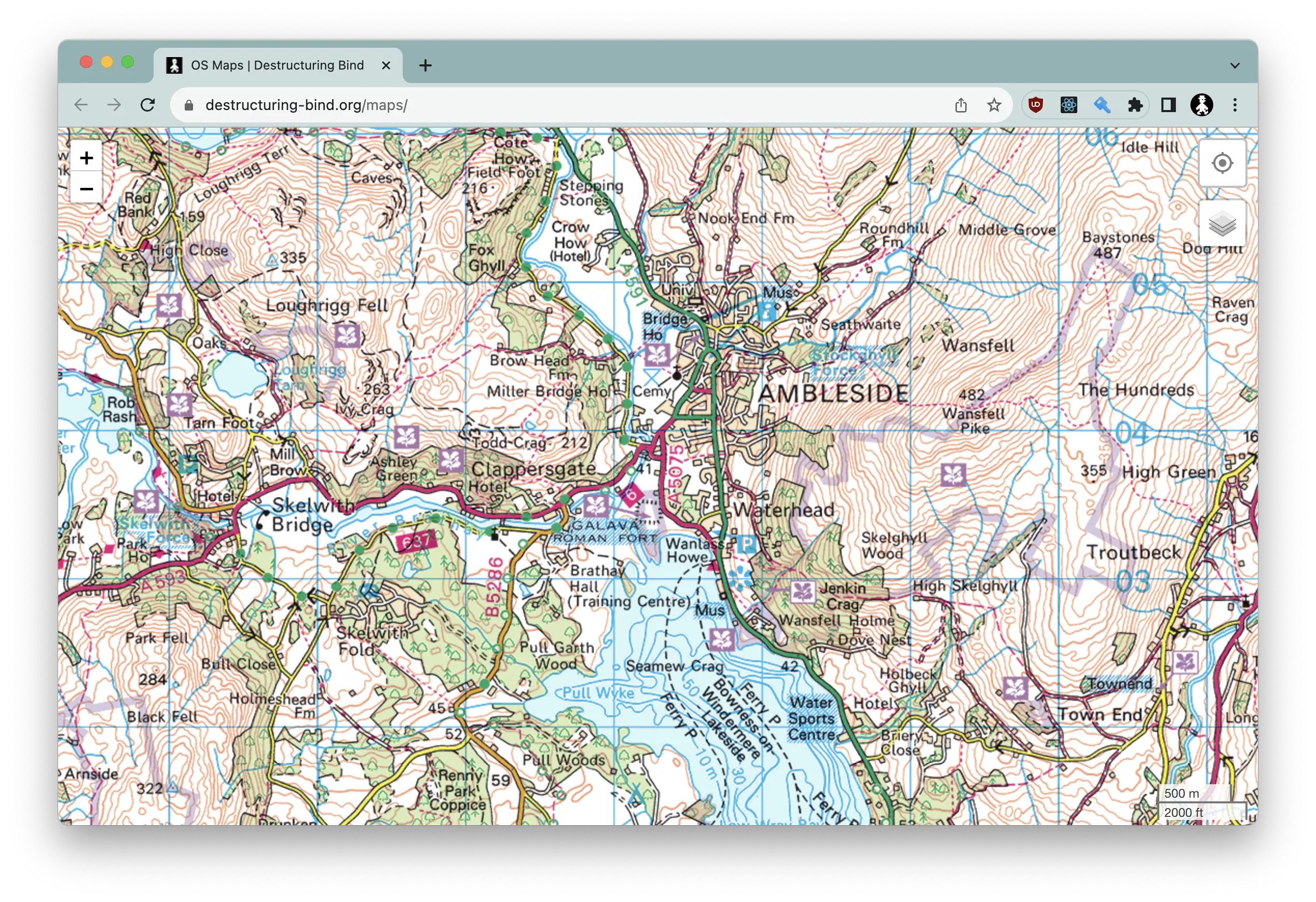Toggle the browser side panel

coord(1168,105)
